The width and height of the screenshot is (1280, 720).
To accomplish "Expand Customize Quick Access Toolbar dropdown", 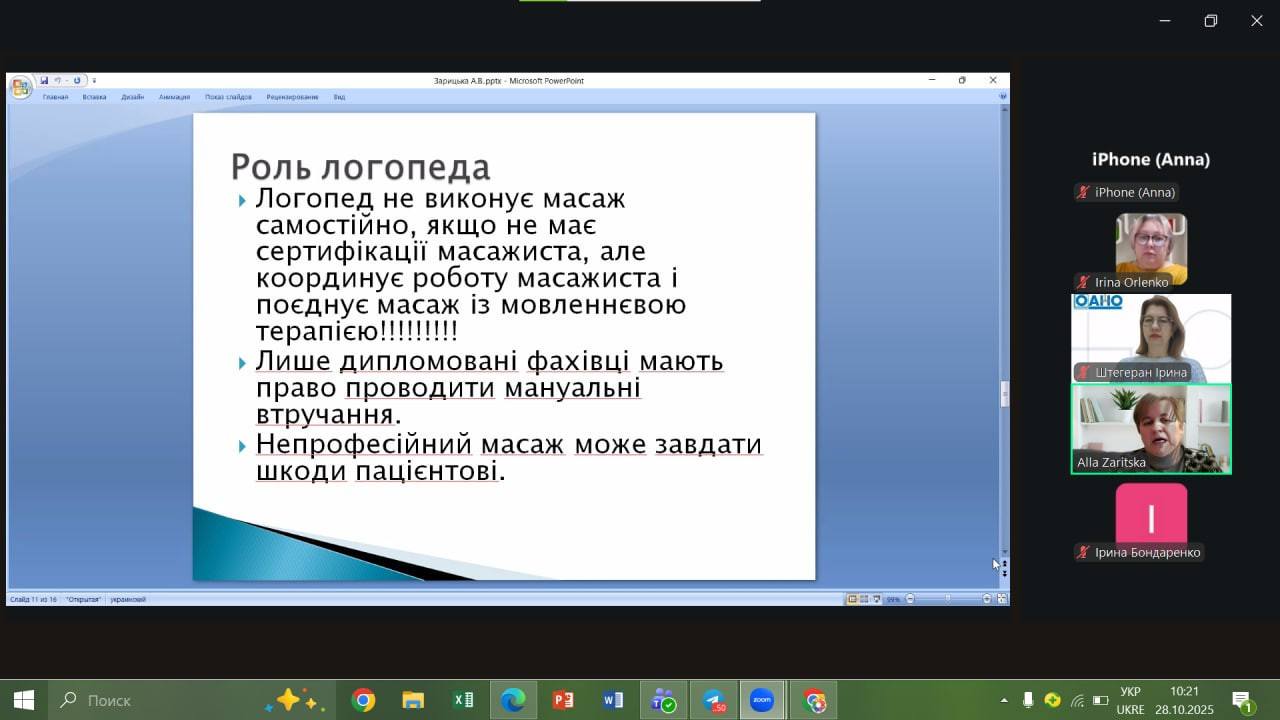I will [x=94, y=80].
